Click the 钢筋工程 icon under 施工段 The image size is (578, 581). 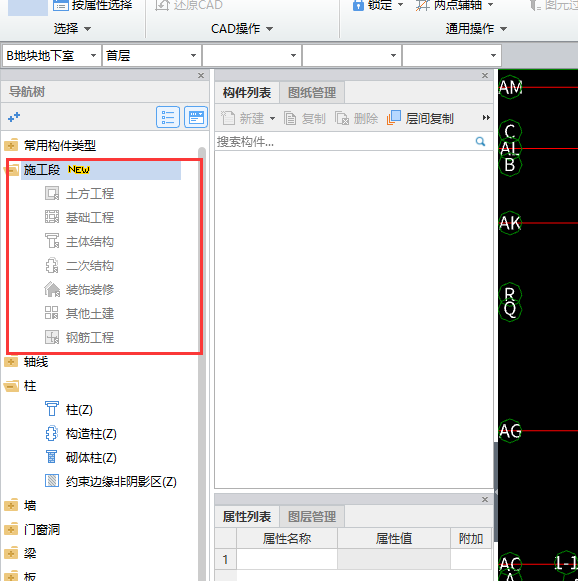click(x=52, y=337)
